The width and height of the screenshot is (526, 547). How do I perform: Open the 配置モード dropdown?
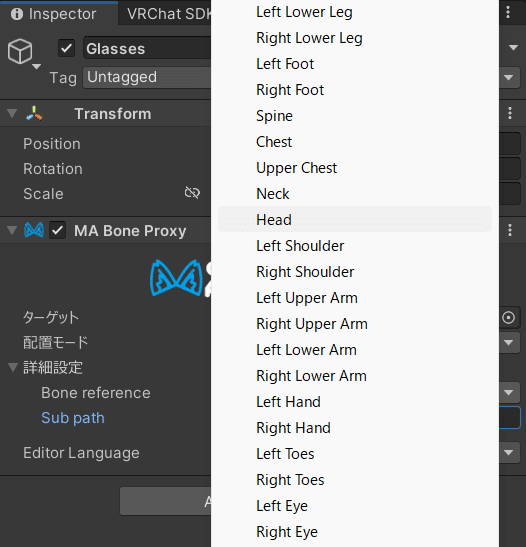509,343
